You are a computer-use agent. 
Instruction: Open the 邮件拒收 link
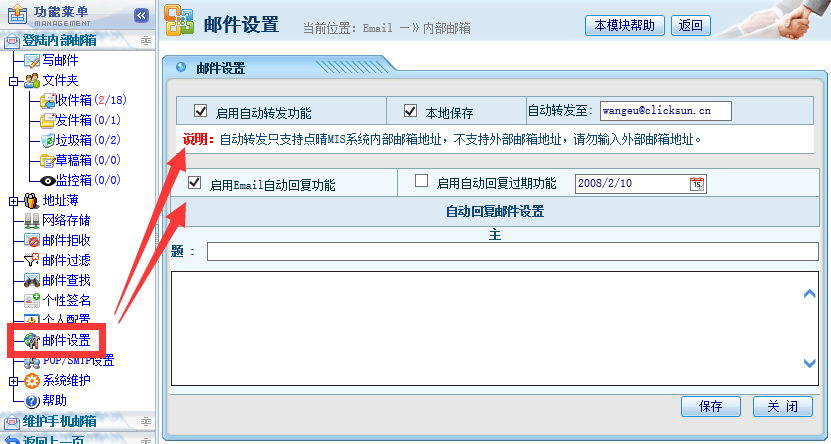tap(66, 241)
